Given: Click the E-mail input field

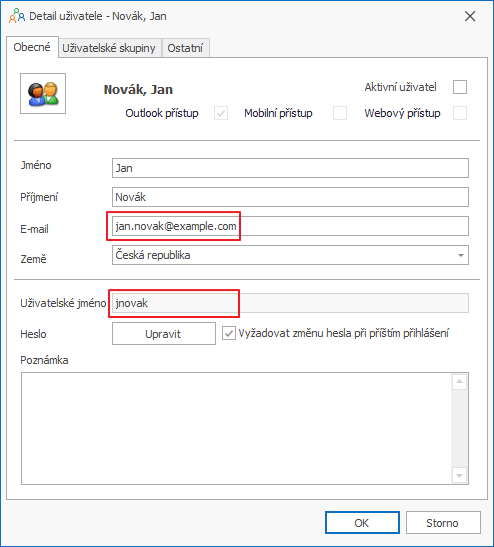Looking at the screenshot, I should 290,226.
